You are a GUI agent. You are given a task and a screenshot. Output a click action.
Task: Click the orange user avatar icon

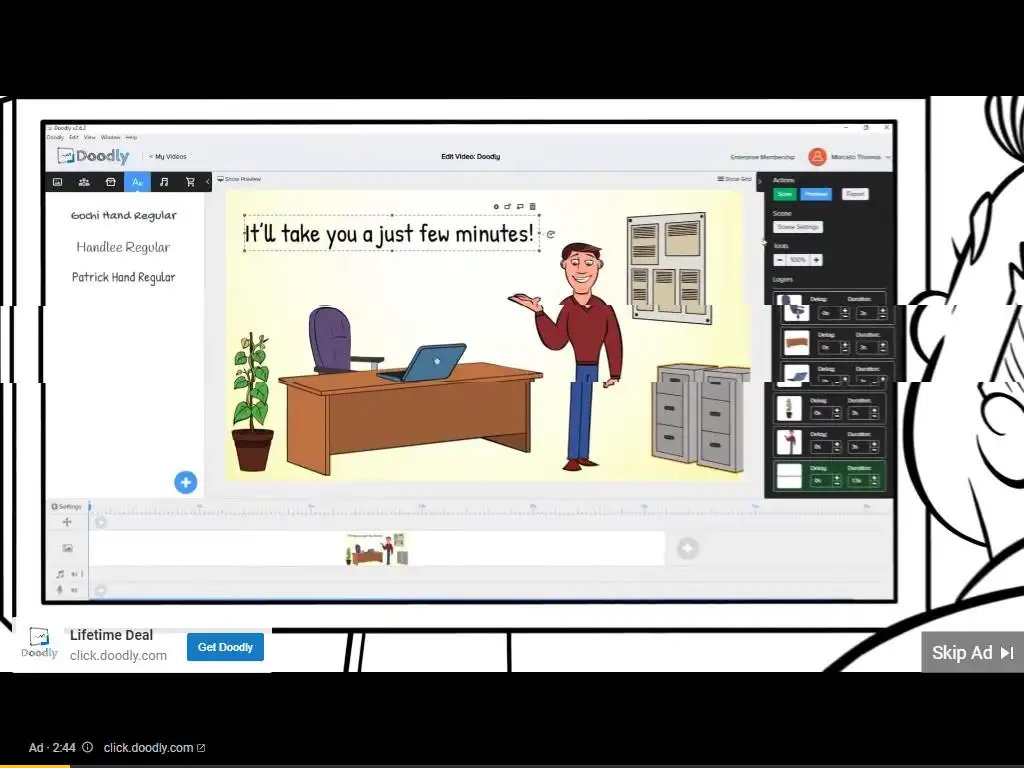(x=817, y=157)
